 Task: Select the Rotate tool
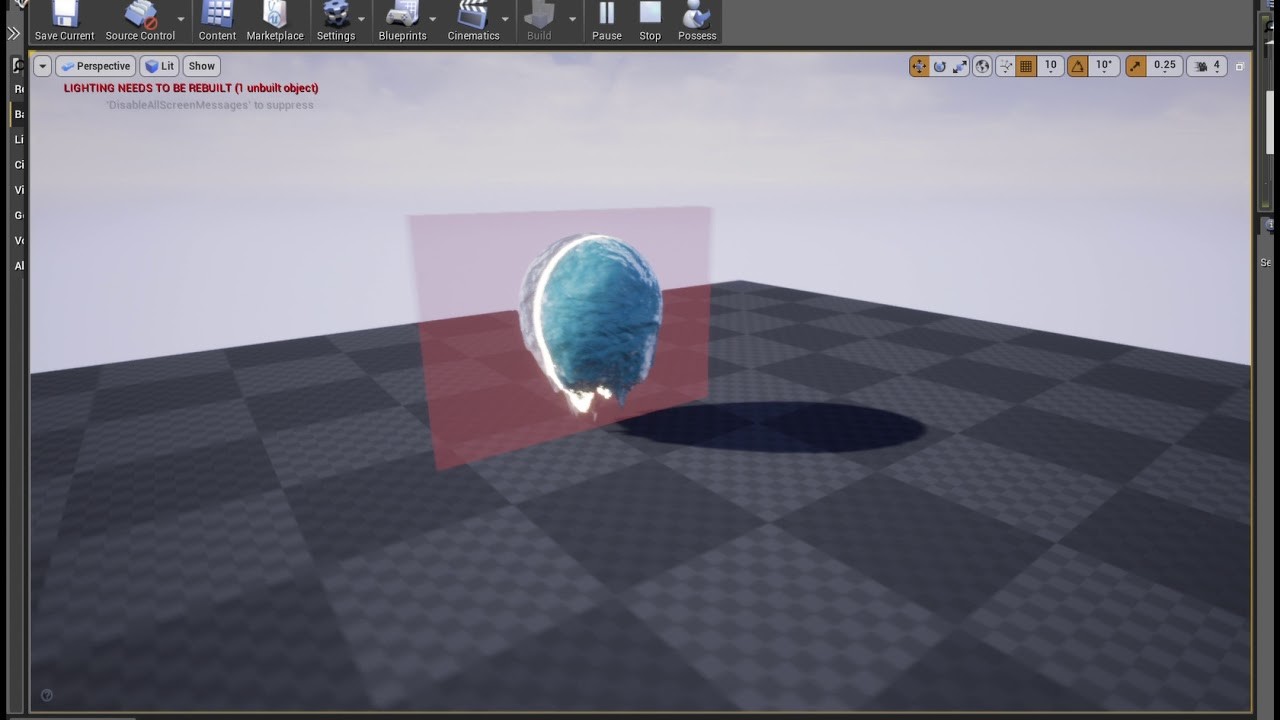click(x=940, y=65)
